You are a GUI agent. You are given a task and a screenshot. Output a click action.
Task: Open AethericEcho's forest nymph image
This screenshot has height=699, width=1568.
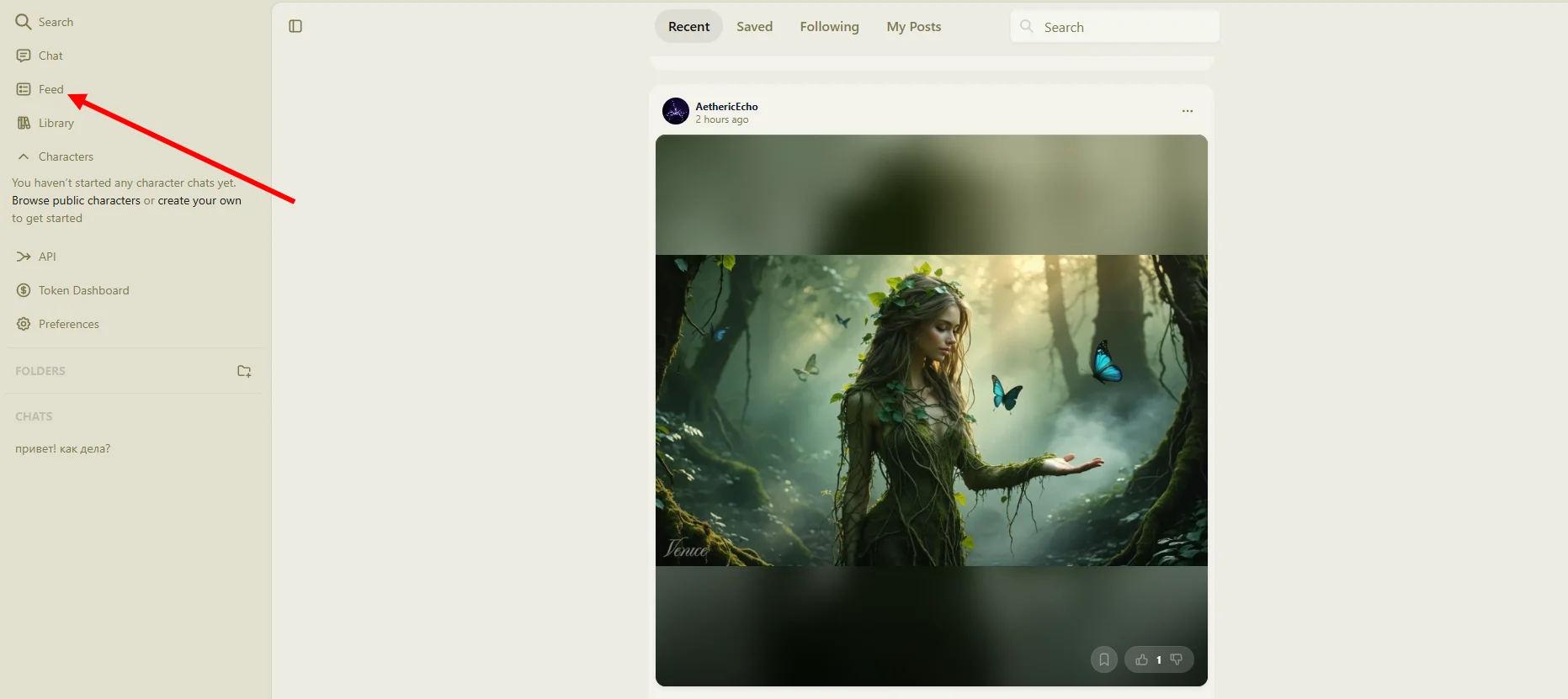(932, 410)
